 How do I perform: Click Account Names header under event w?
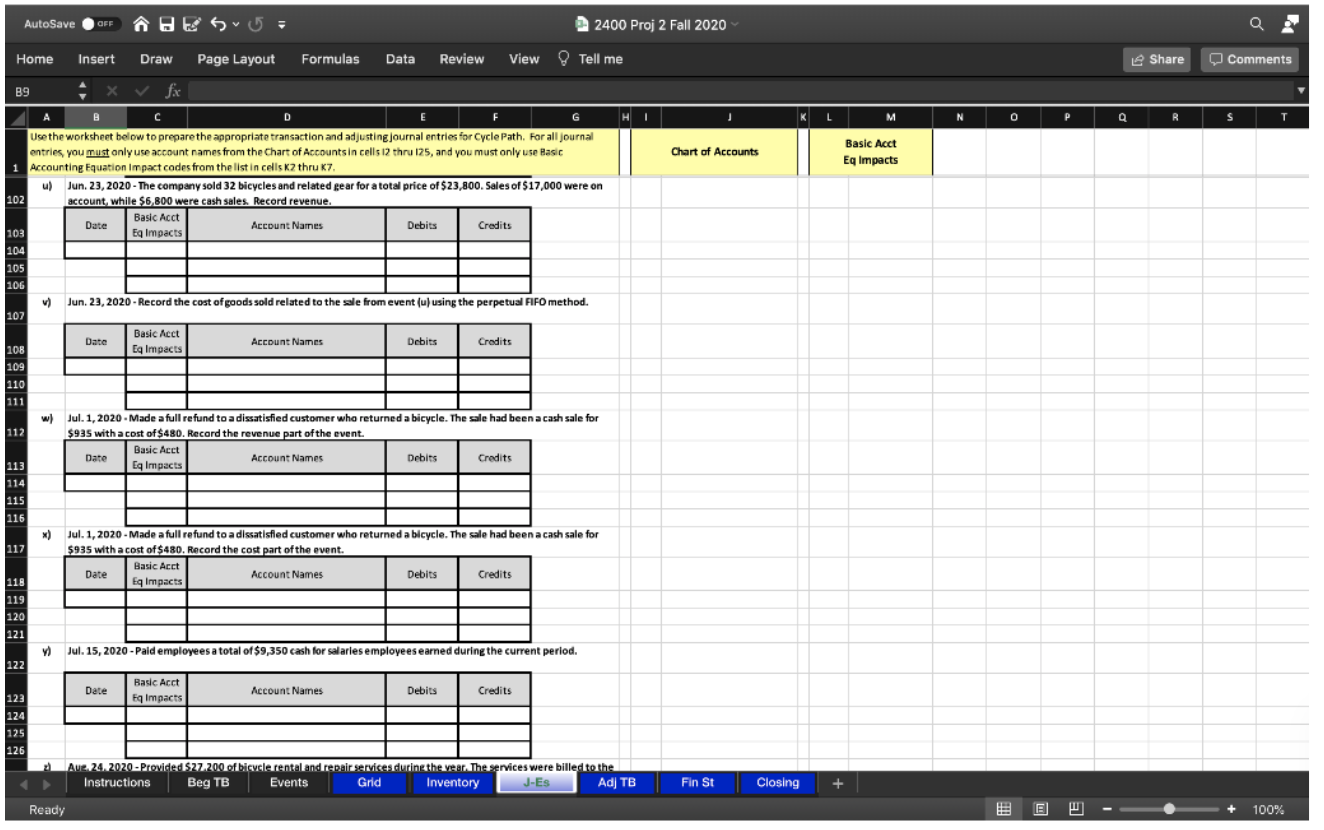coord(286,458)
